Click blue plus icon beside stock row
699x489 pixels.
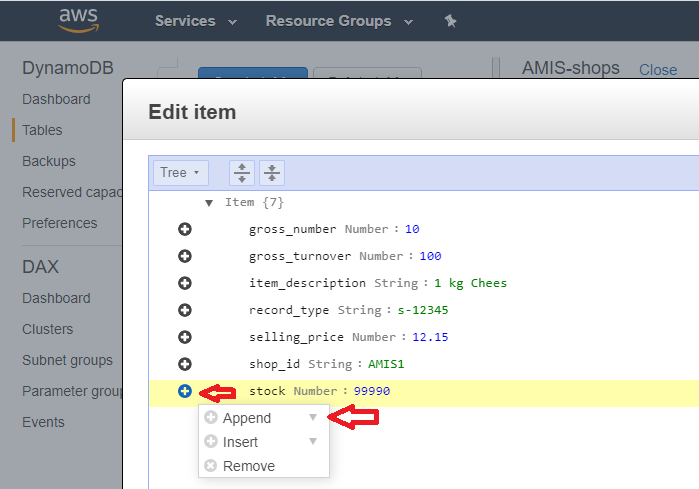[184, 391]
